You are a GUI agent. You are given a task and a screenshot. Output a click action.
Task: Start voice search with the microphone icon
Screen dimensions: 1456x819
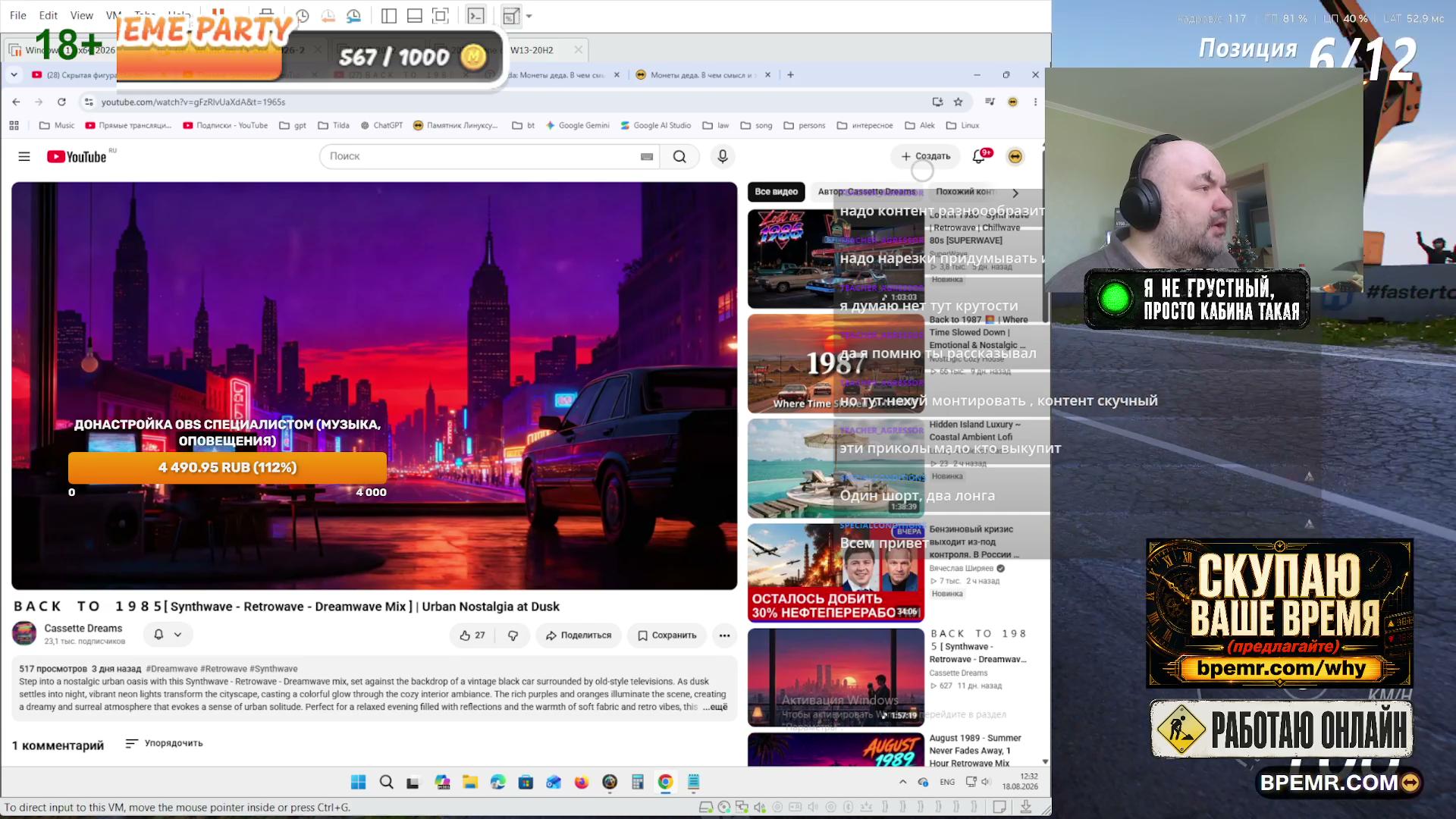point(723,156)
